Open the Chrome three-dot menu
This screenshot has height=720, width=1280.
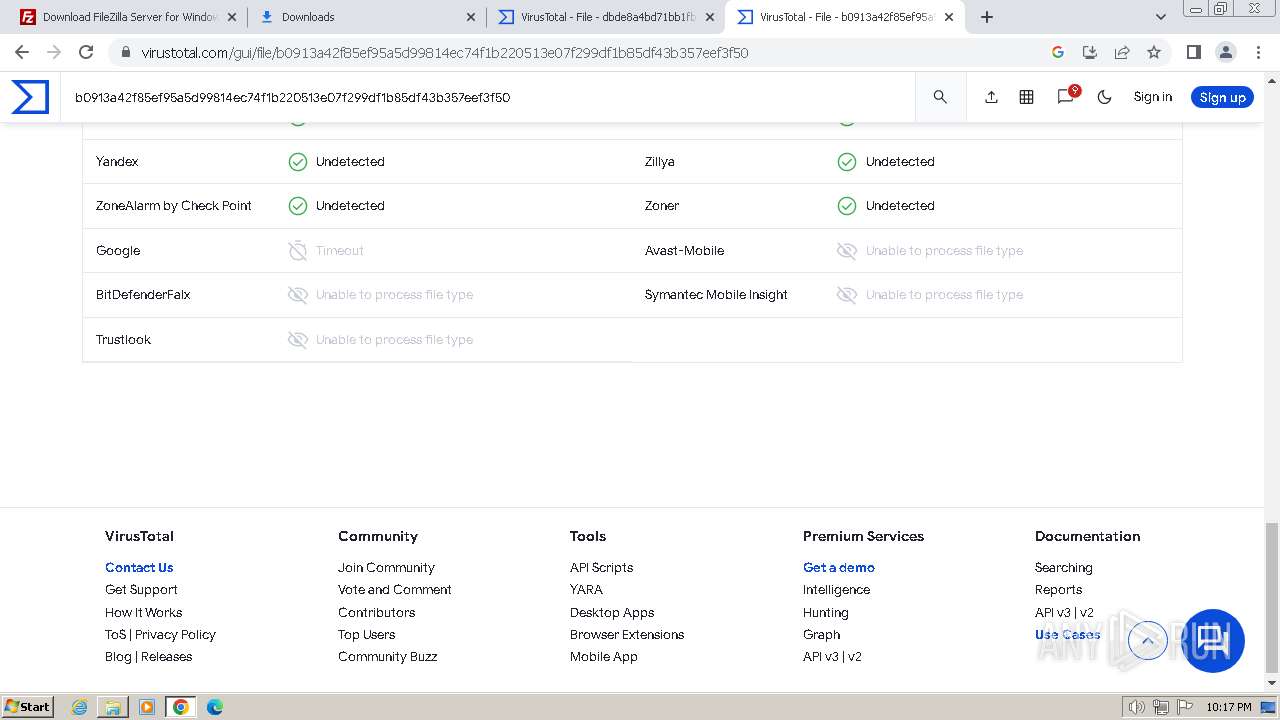point(1258,52)
